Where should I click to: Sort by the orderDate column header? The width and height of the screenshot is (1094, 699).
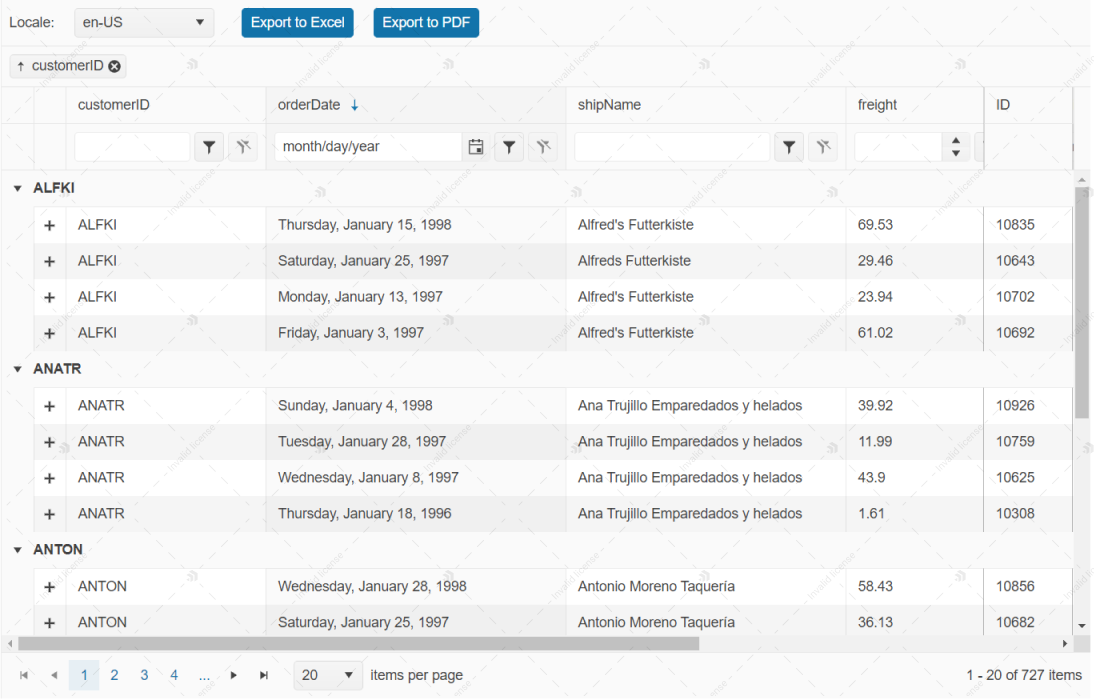pyautogui.click(x=309, y=105)
